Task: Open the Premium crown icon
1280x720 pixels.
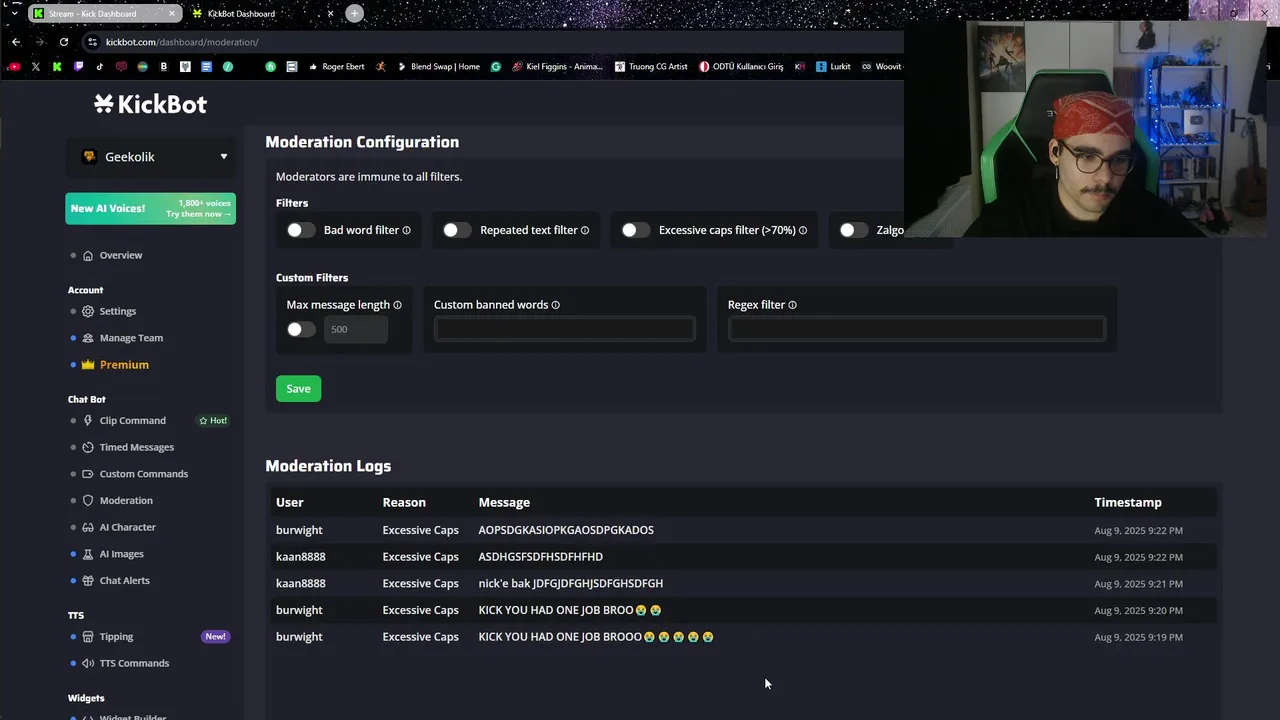Action: (x=88, y=365)
